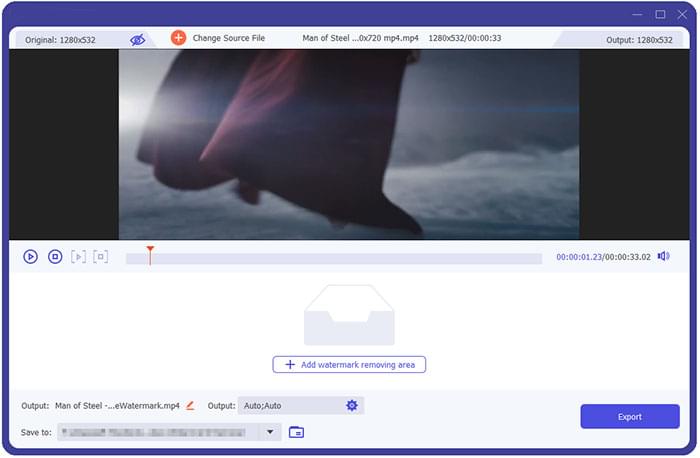Click the 00:00:01.23 current time display
This screenshot has height=458, width=700.
point(579,258)
